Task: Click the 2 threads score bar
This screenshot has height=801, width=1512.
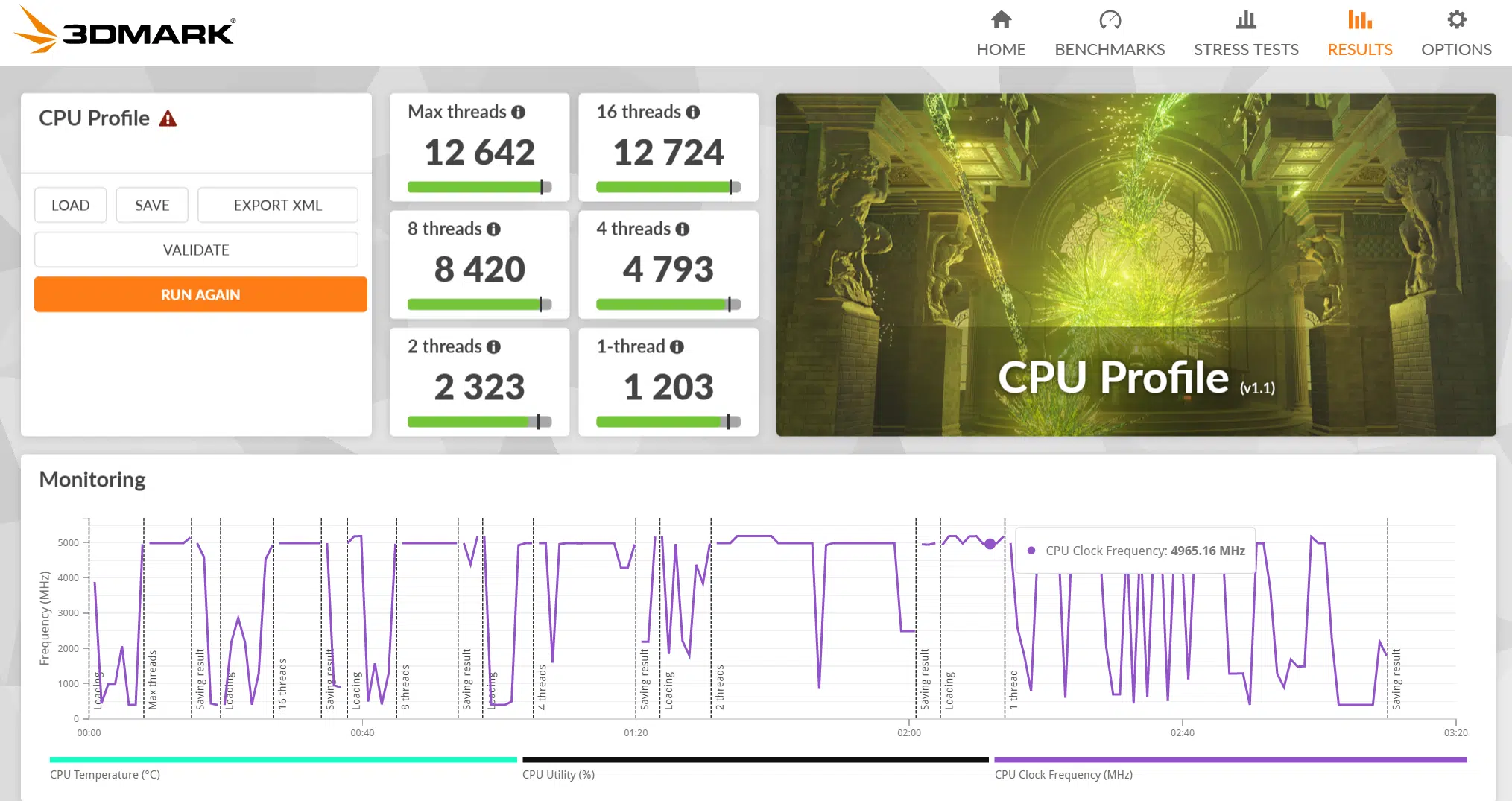Action: tap(479, 422)
